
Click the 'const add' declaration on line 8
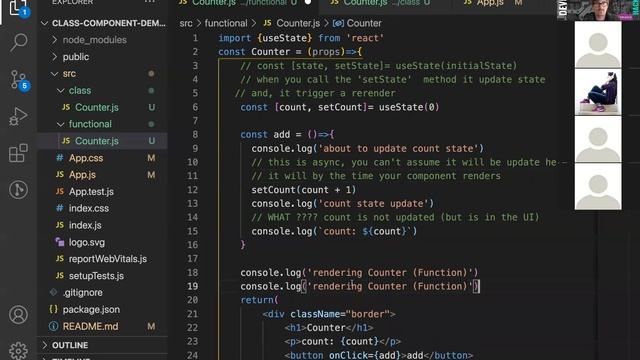(x=265, y=135)
